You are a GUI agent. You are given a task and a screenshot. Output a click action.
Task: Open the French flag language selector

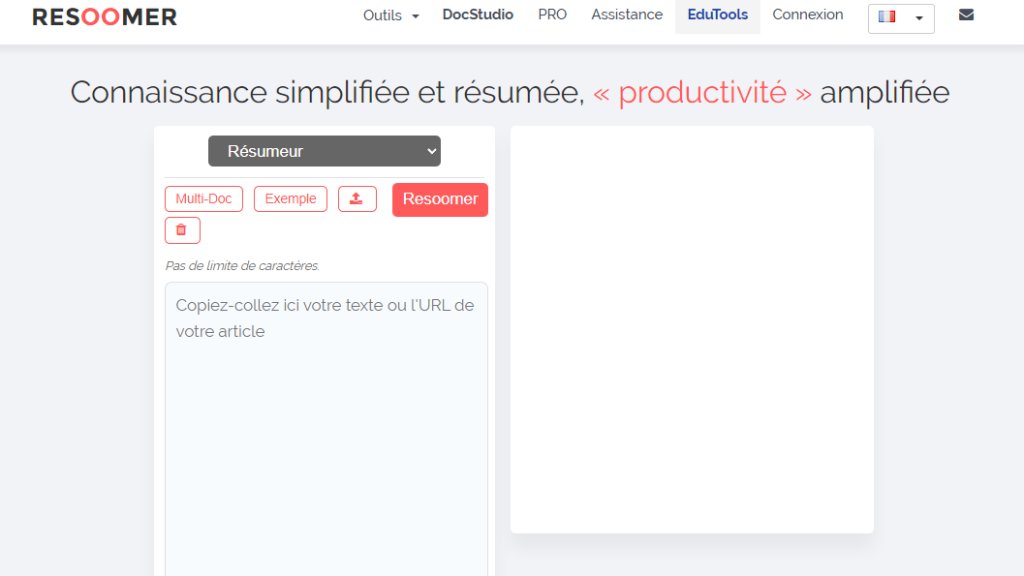pyautogui.click(x=901, y=18)
